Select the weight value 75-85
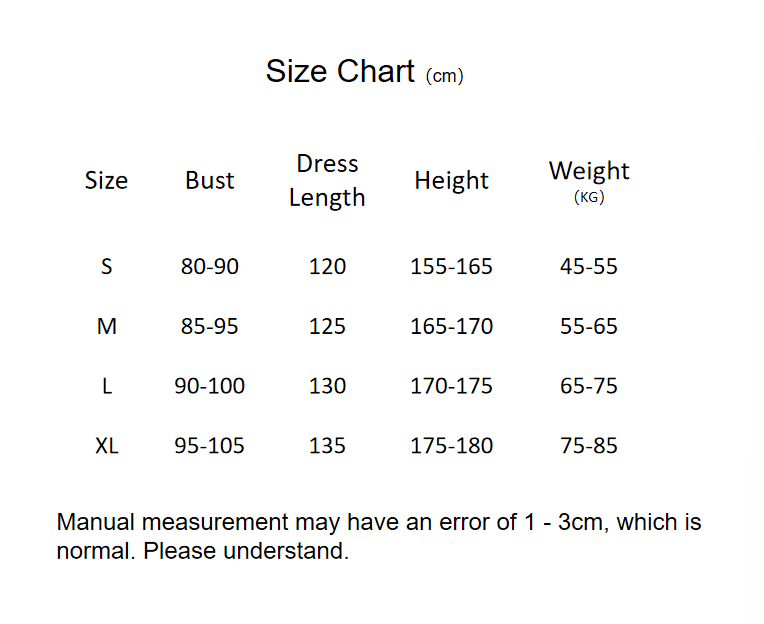The image size is (764, 624). pyautogui.click(x=589, y=446)
